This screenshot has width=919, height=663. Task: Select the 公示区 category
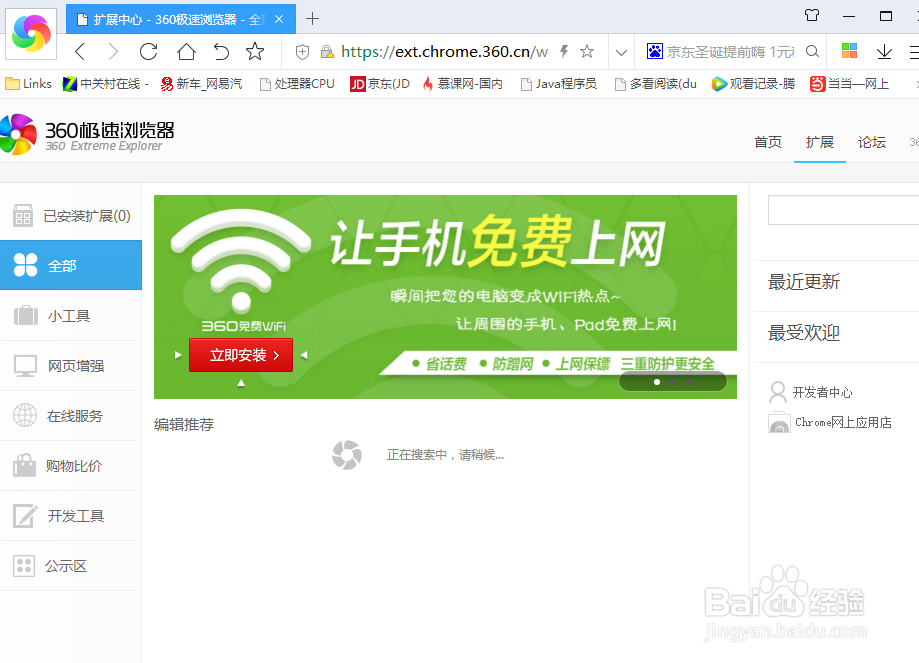pyautogui.click(x=71, y=566)
